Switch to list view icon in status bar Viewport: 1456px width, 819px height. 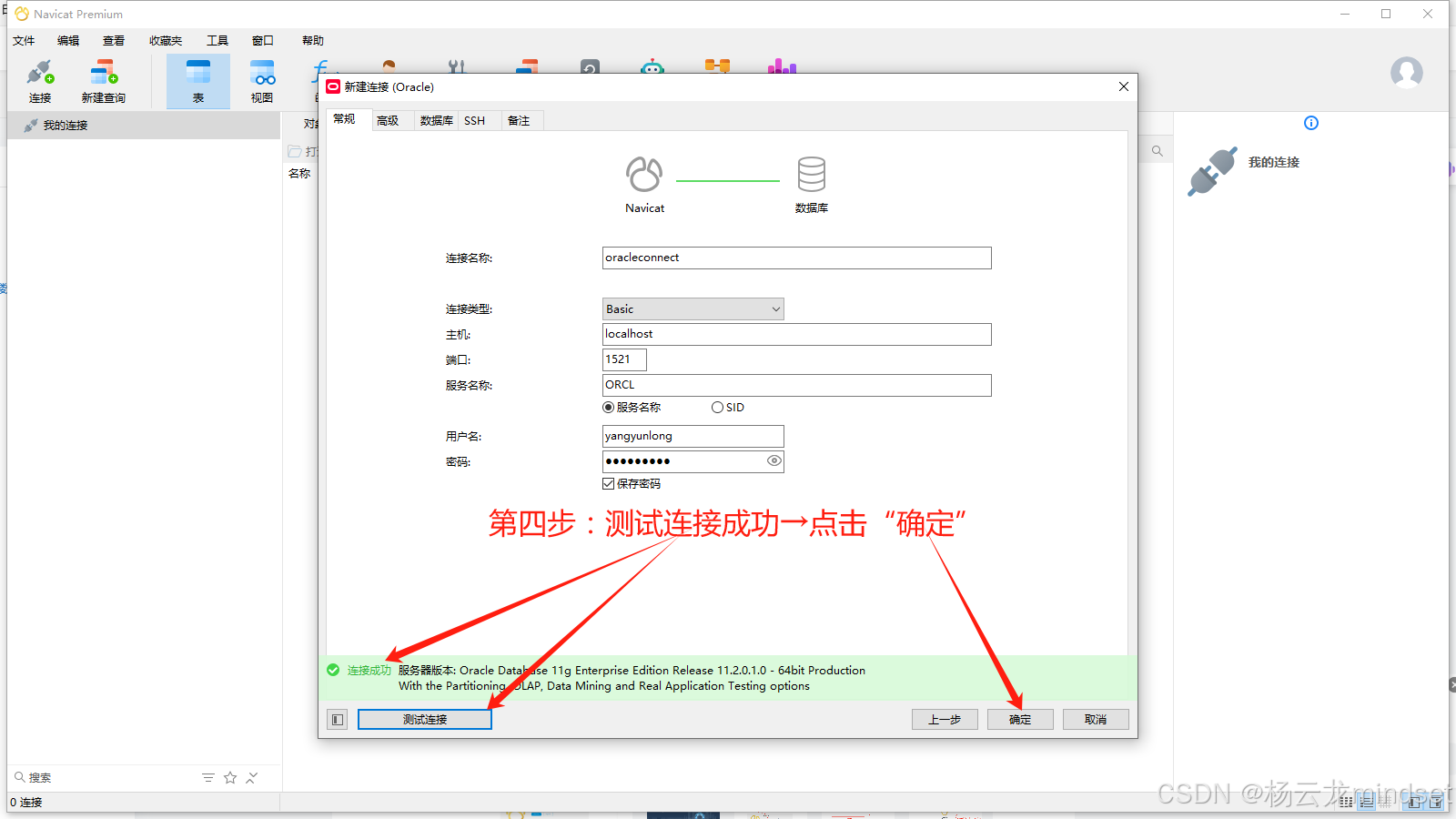(x=1367, y=802)
